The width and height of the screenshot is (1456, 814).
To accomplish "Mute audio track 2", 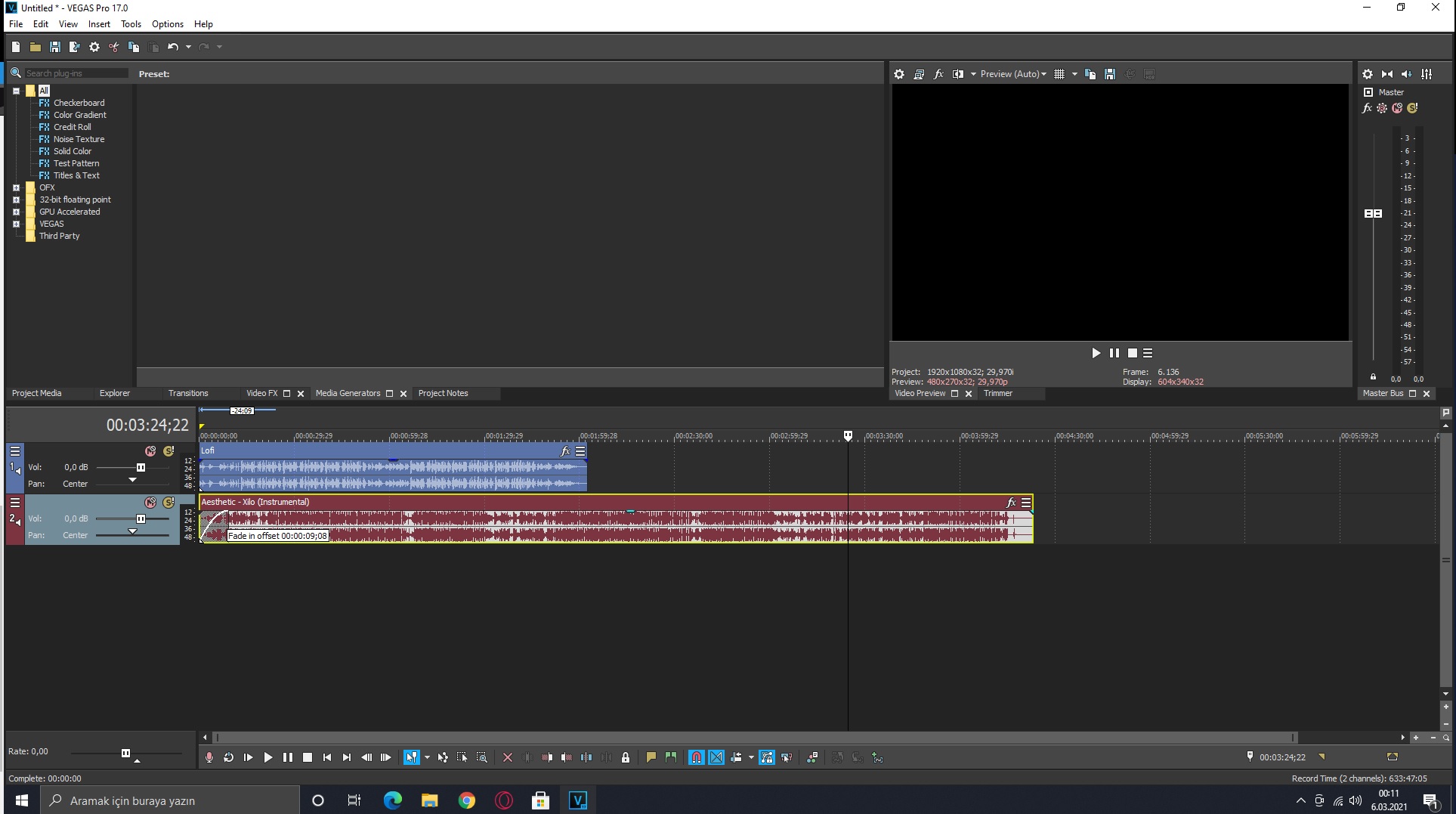I will point(150,503).
